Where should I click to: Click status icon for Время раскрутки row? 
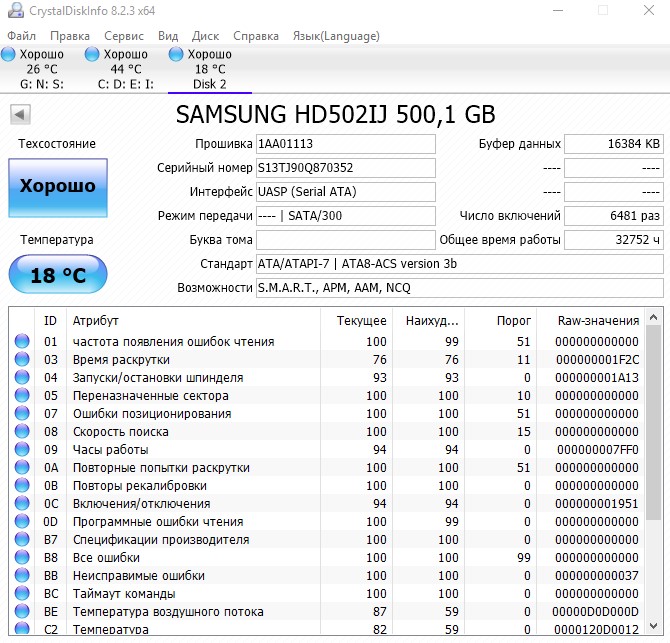(22, 360)
